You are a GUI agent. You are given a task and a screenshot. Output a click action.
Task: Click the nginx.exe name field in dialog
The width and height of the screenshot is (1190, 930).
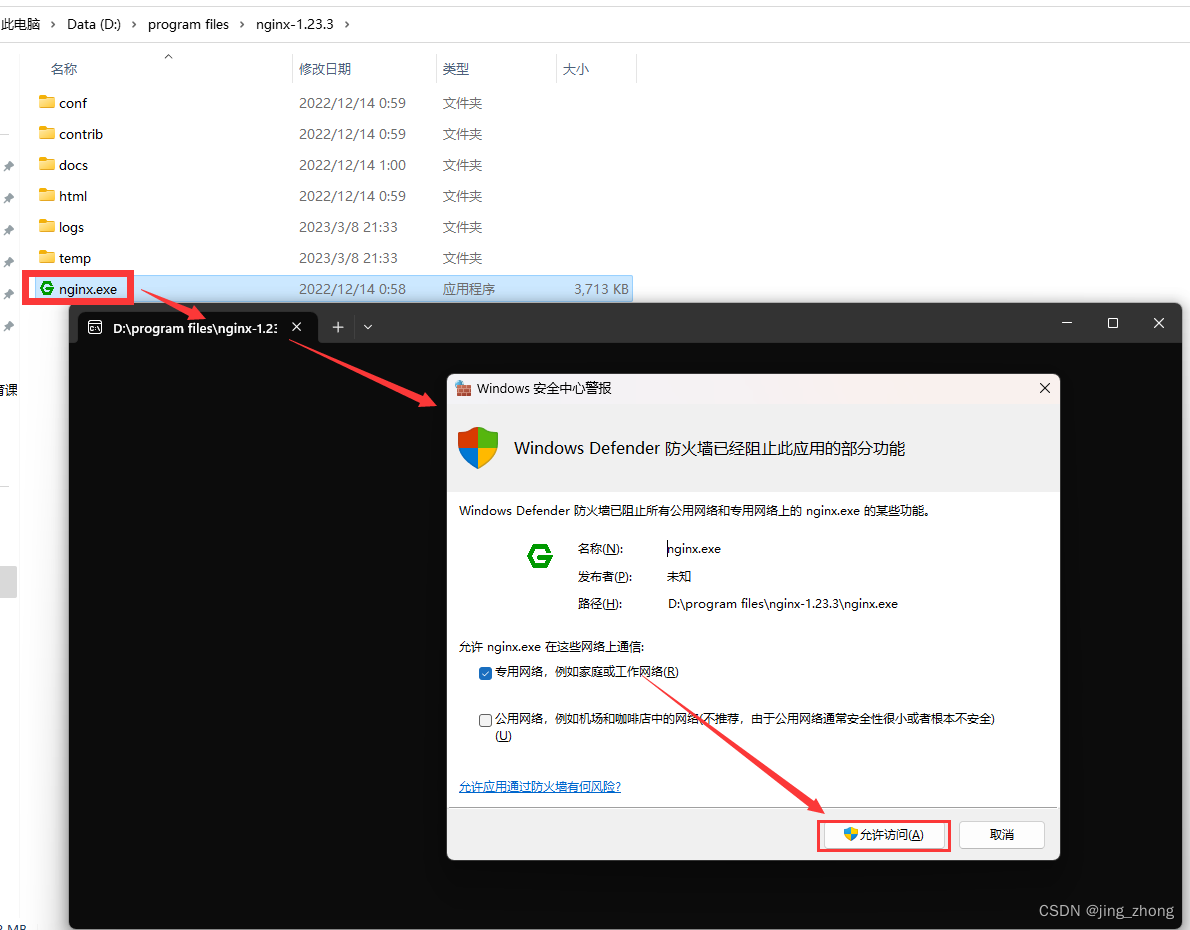(x=694, y=549)
